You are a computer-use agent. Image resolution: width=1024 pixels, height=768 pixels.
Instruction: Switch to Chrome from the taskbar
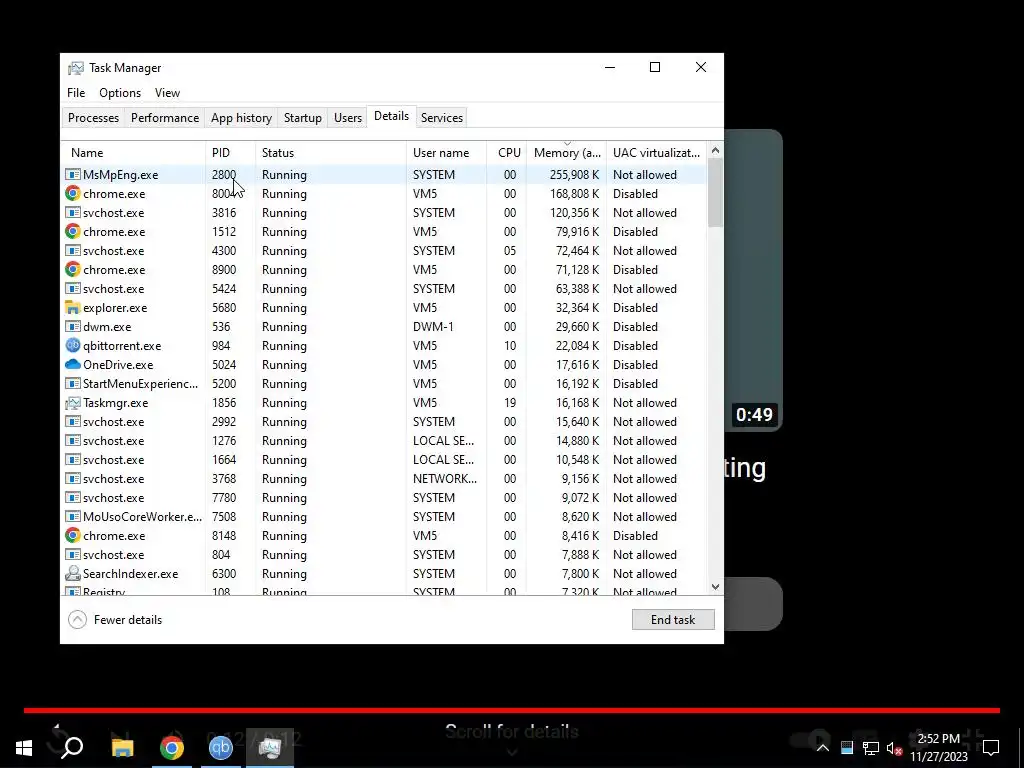pyautogui.click(x=172, y=748)
